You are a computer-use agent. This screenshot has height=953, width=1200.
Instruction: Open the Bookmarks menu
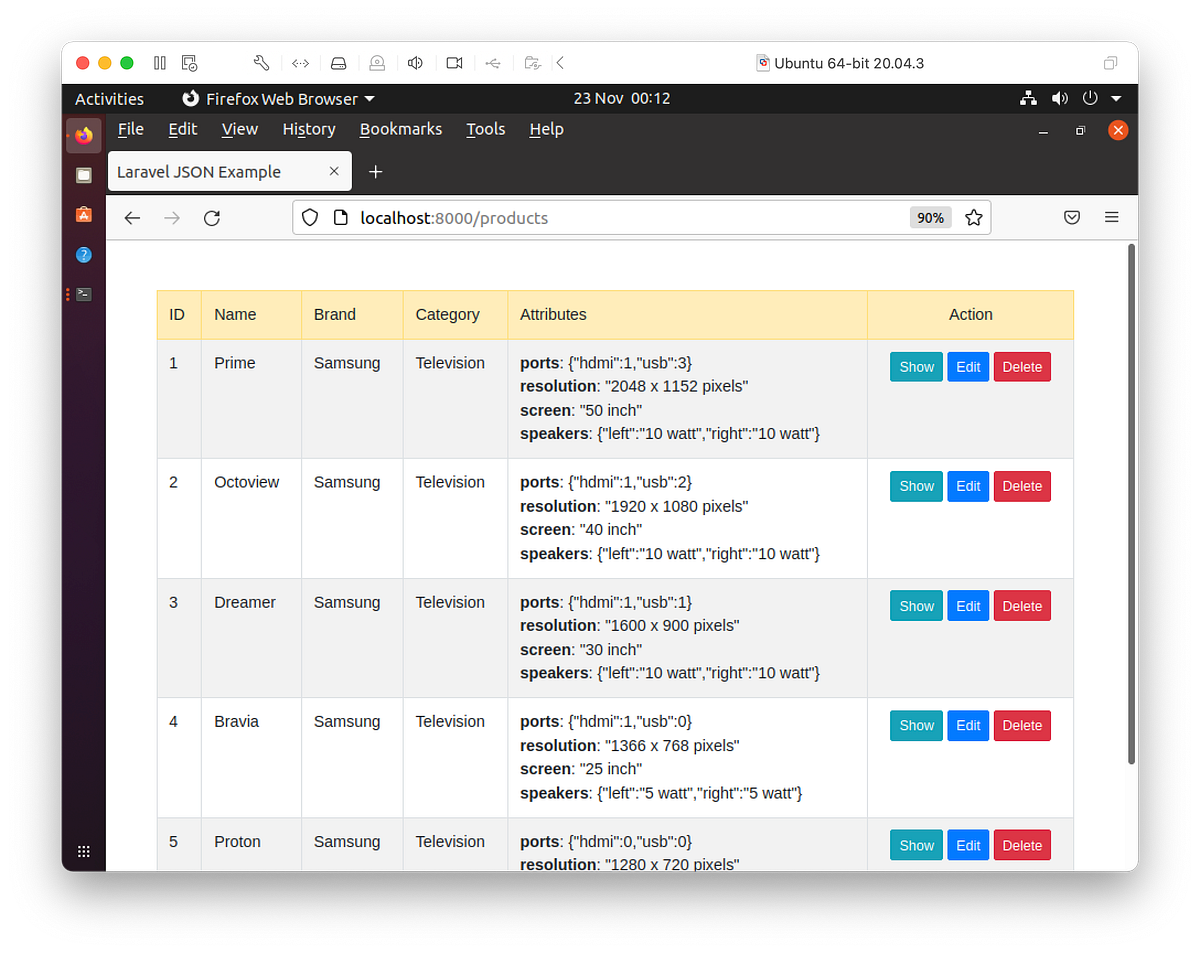[400, 128]
